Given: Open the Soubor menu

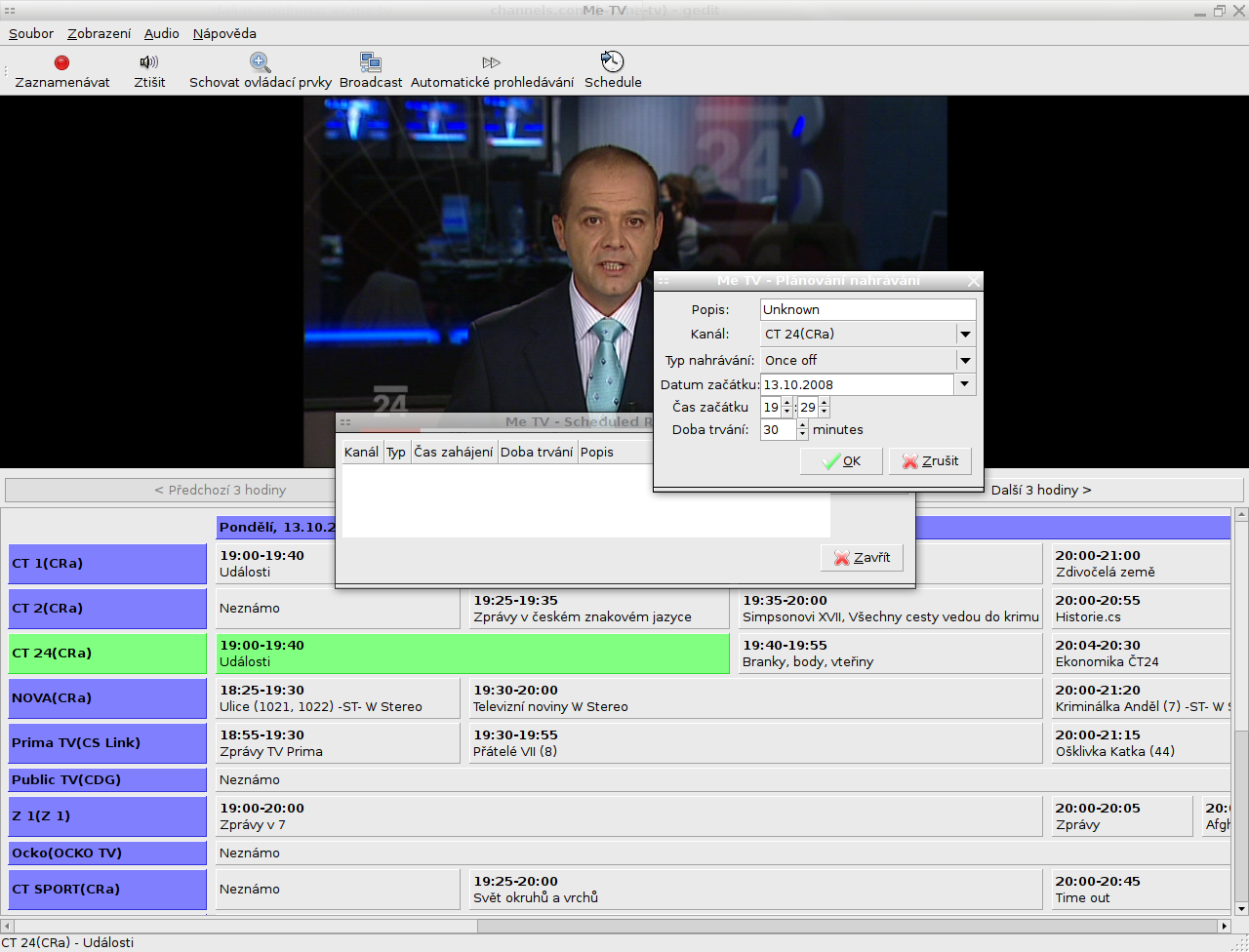Looking at the screenshot, I should coord(31,33).
